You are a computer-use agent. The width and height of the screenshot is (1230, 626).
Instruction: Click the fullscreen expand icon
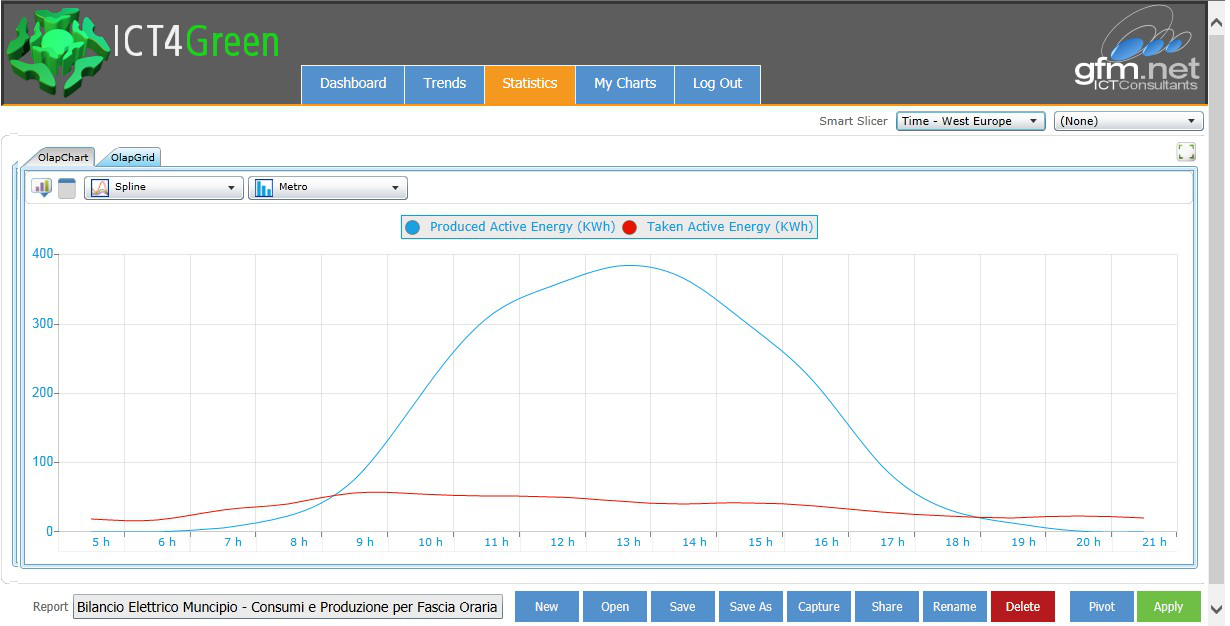[x=1186, y=152]
